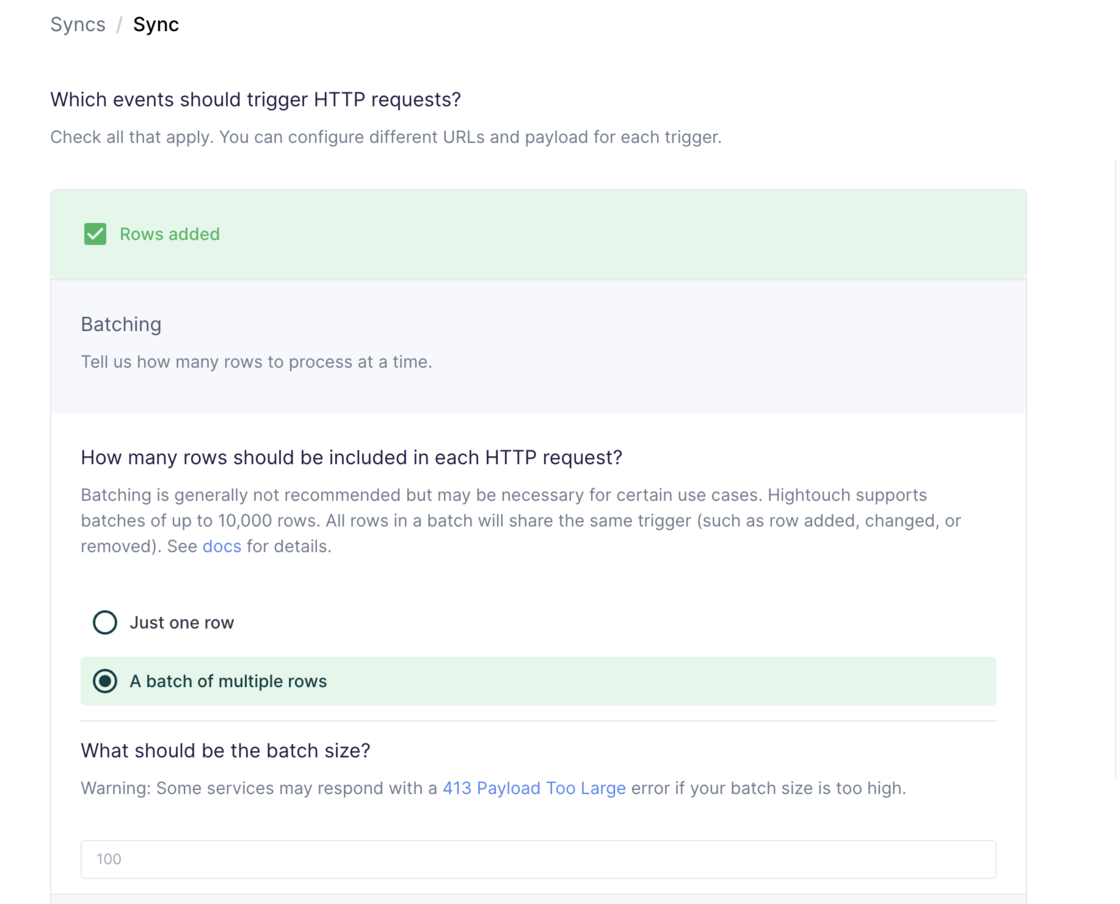Focus the batch size input field
Screen dimensions: 1120x904
pos(538,859)
